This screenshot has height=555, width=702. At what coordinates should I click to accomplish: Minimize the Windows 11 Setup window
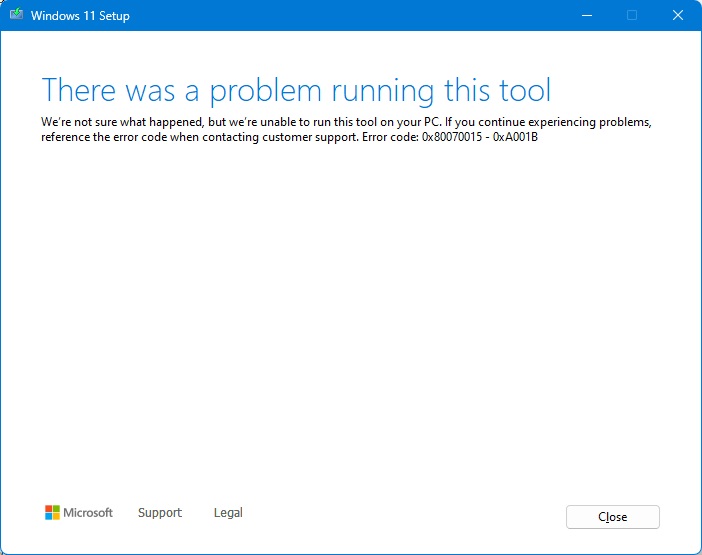[x=585, y=16]
